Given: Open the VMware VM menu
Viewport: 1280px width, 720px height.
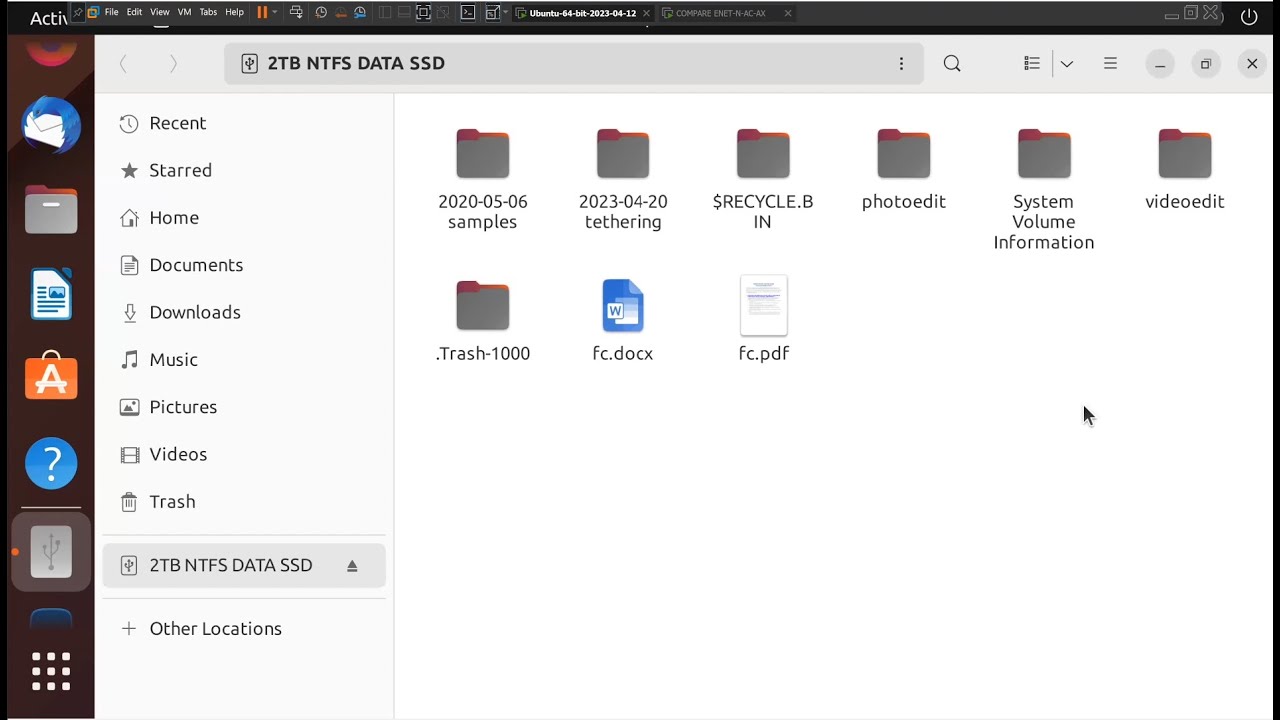Looking at the screenshot, I should (185, 12).
